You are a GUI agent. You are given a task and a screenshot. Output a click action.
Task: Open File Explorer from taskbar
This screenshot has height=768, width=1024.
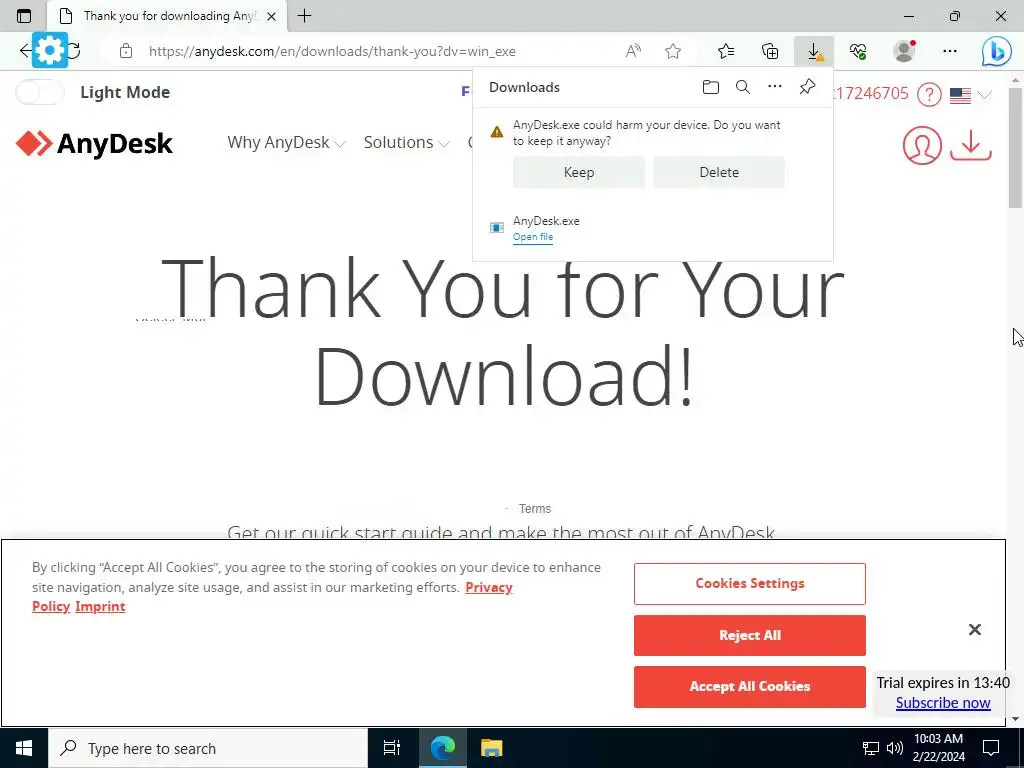point(491,748)
